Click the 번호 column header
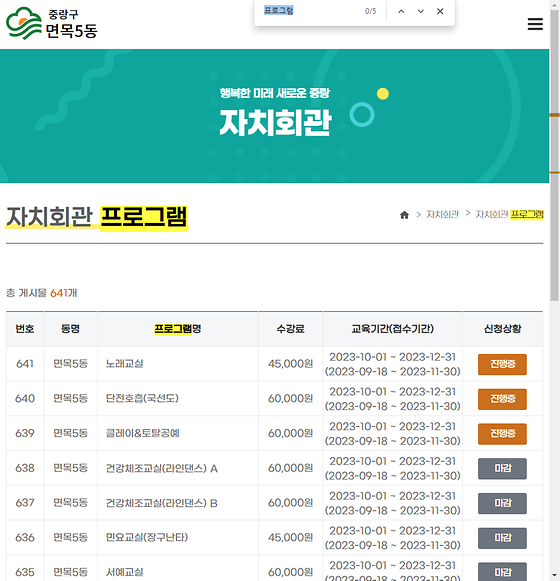560x581 pixels. tap(25, 329)
